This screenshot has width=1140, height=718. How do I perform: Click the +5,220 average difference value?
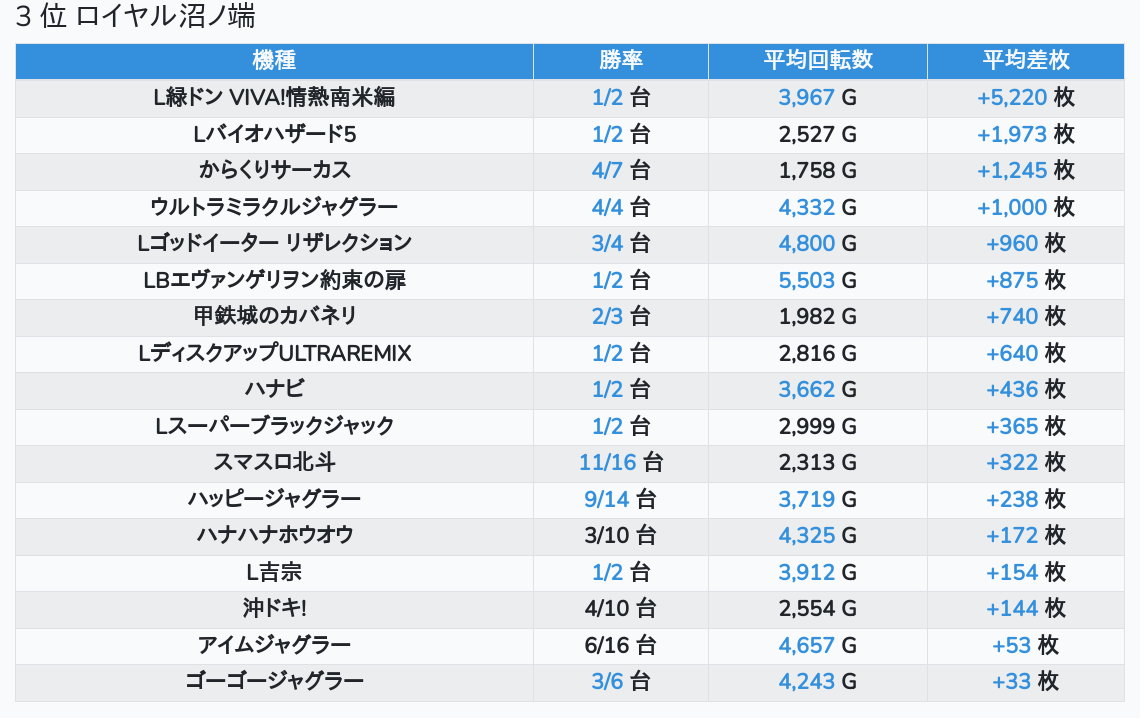(1011, 97)
